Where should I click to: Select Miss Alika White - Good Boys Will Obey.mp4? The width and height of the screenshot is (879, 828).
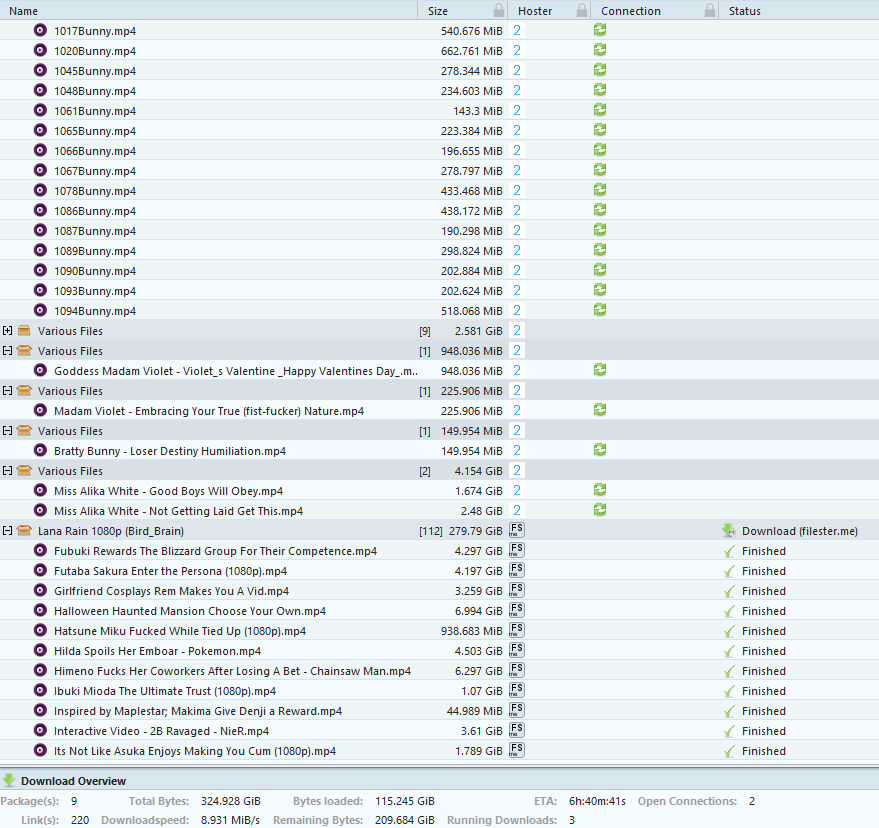[440, 491]
